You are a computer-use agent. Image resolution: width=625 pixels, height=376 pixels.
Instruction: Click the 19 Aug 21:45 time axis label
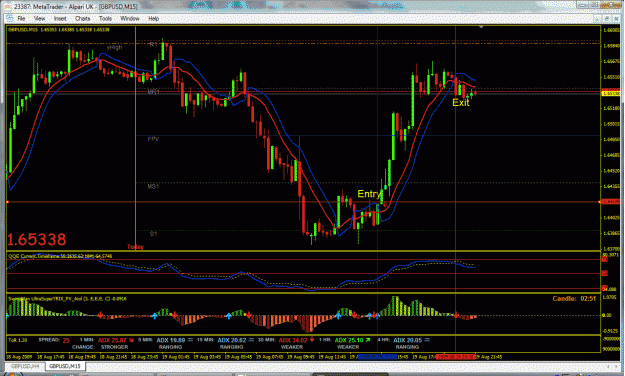(489, 357)
